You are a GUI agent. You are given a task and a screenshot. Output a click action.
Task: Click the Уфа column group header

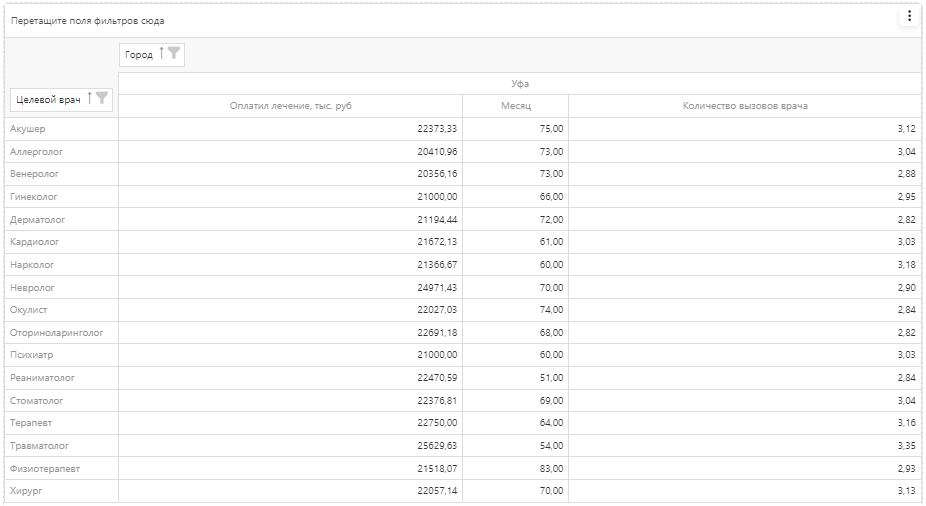519,84
